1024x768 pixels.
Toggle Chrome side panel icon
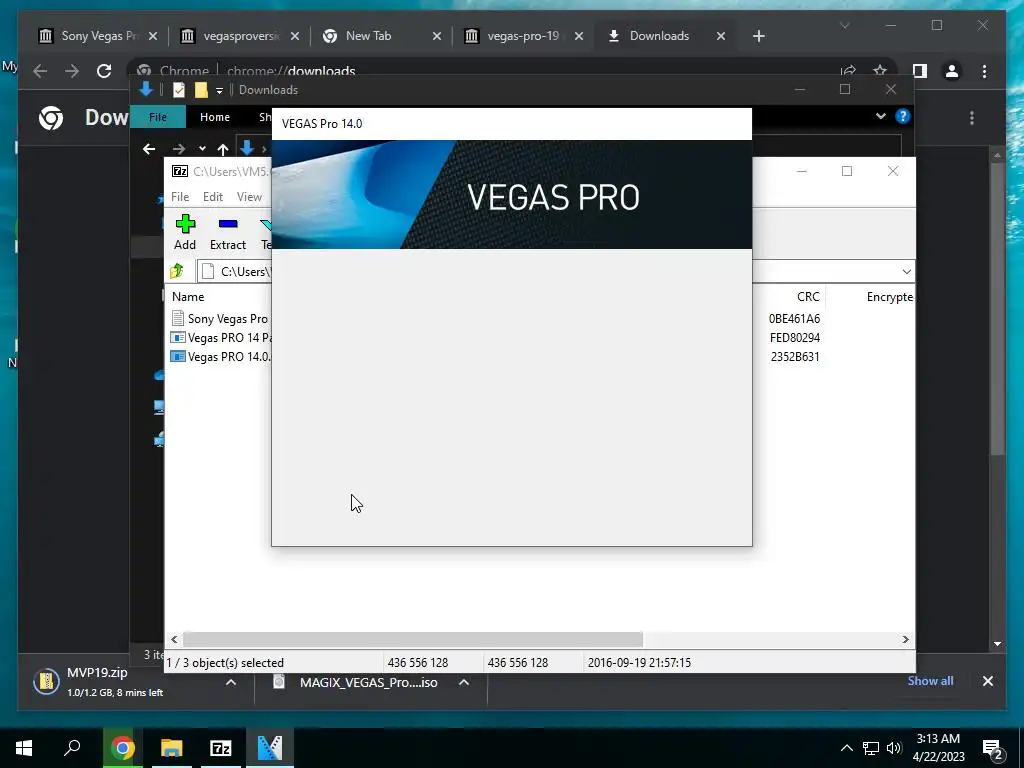coord(920,71)
